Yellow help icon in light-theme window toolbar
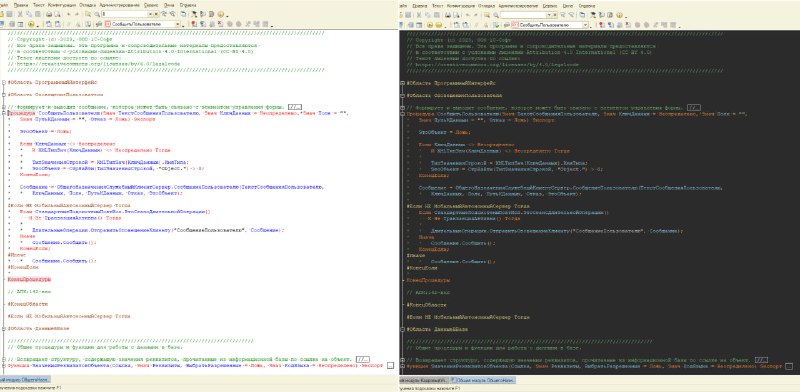Screen dimensions: 800x392 [x=220, y=14]
